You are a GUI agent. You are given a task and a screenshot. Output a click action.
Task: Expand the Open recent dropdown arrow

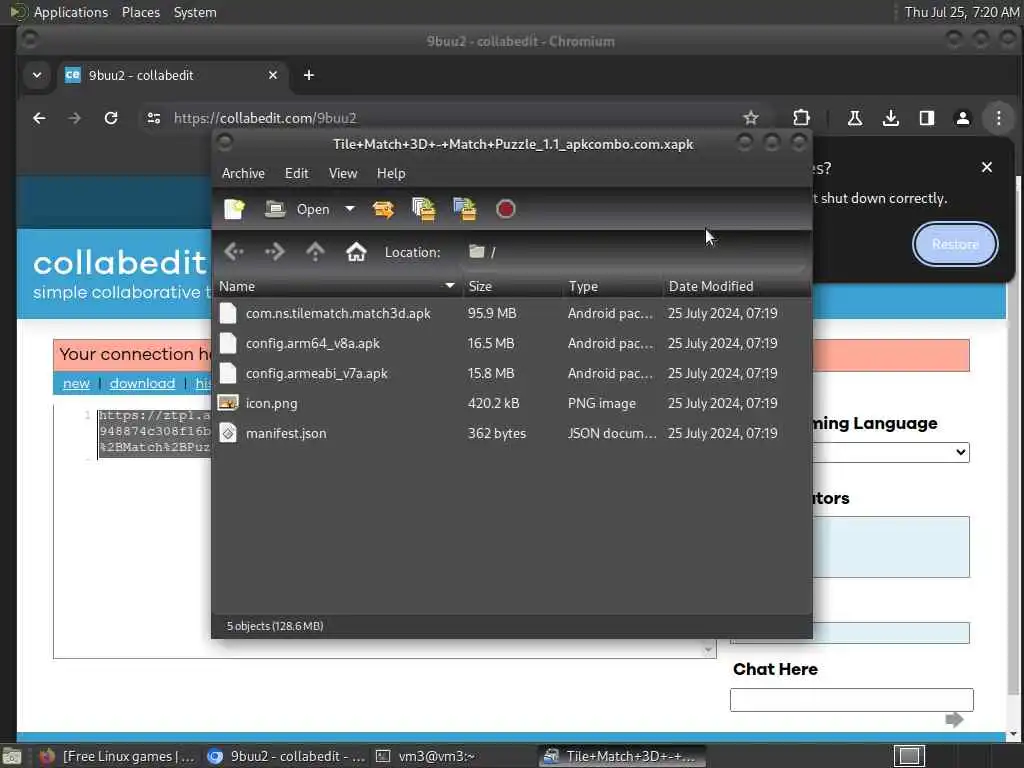point(350,209)
